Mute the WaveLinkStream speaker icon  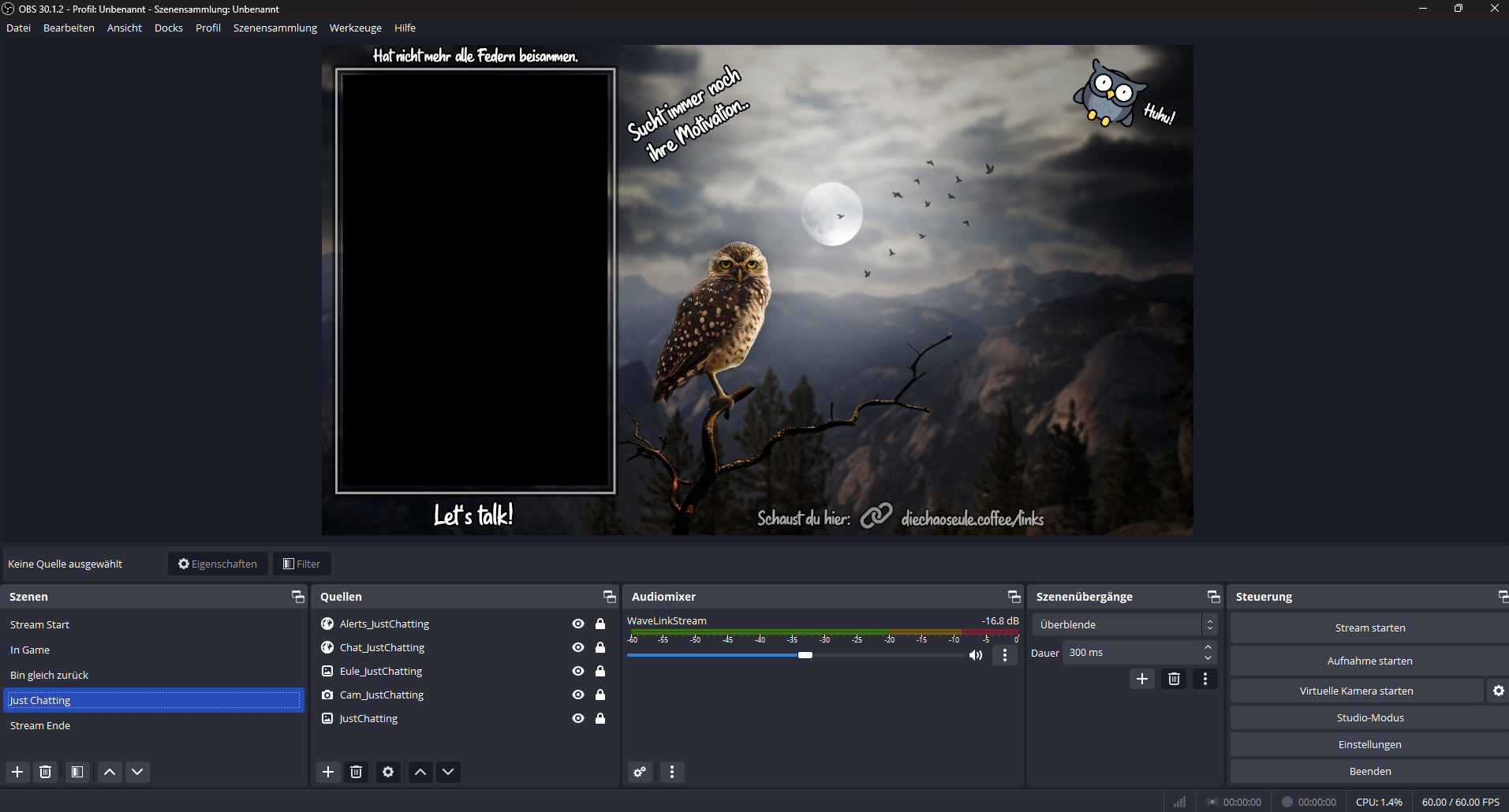[976, 655]
